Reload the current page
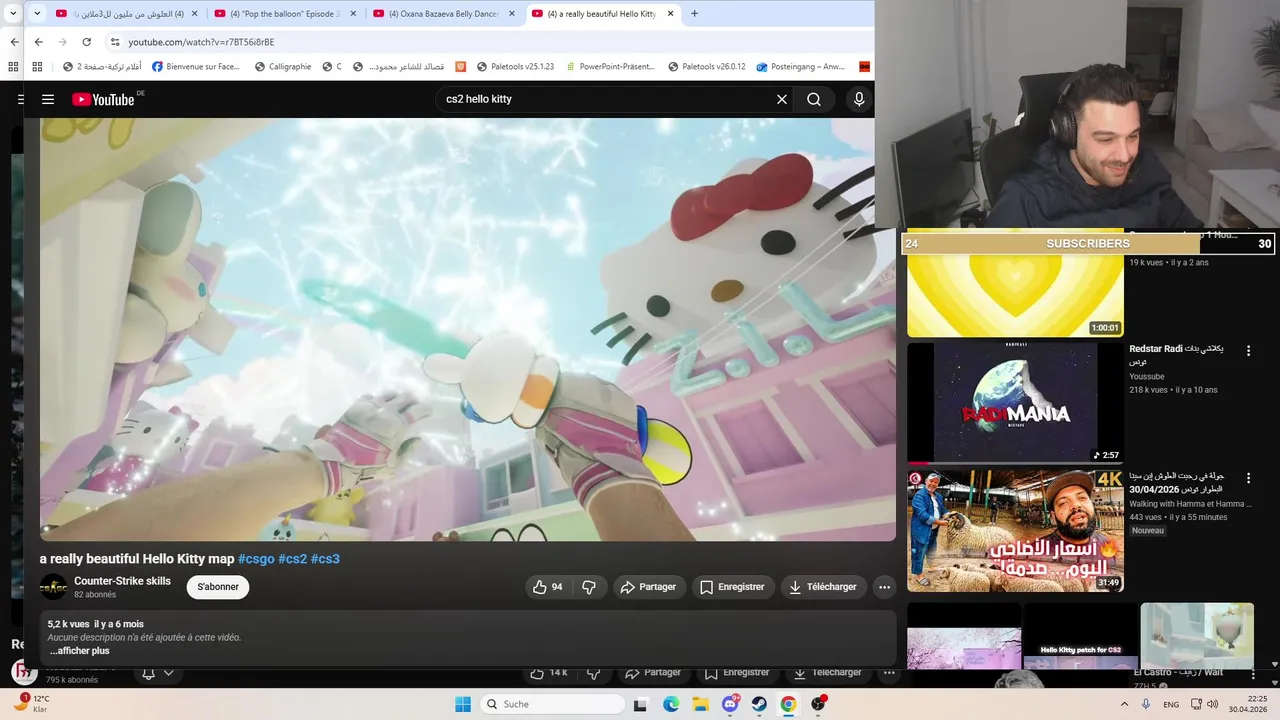The width and height of the screenshot is (1280, 720). [86, 42]
